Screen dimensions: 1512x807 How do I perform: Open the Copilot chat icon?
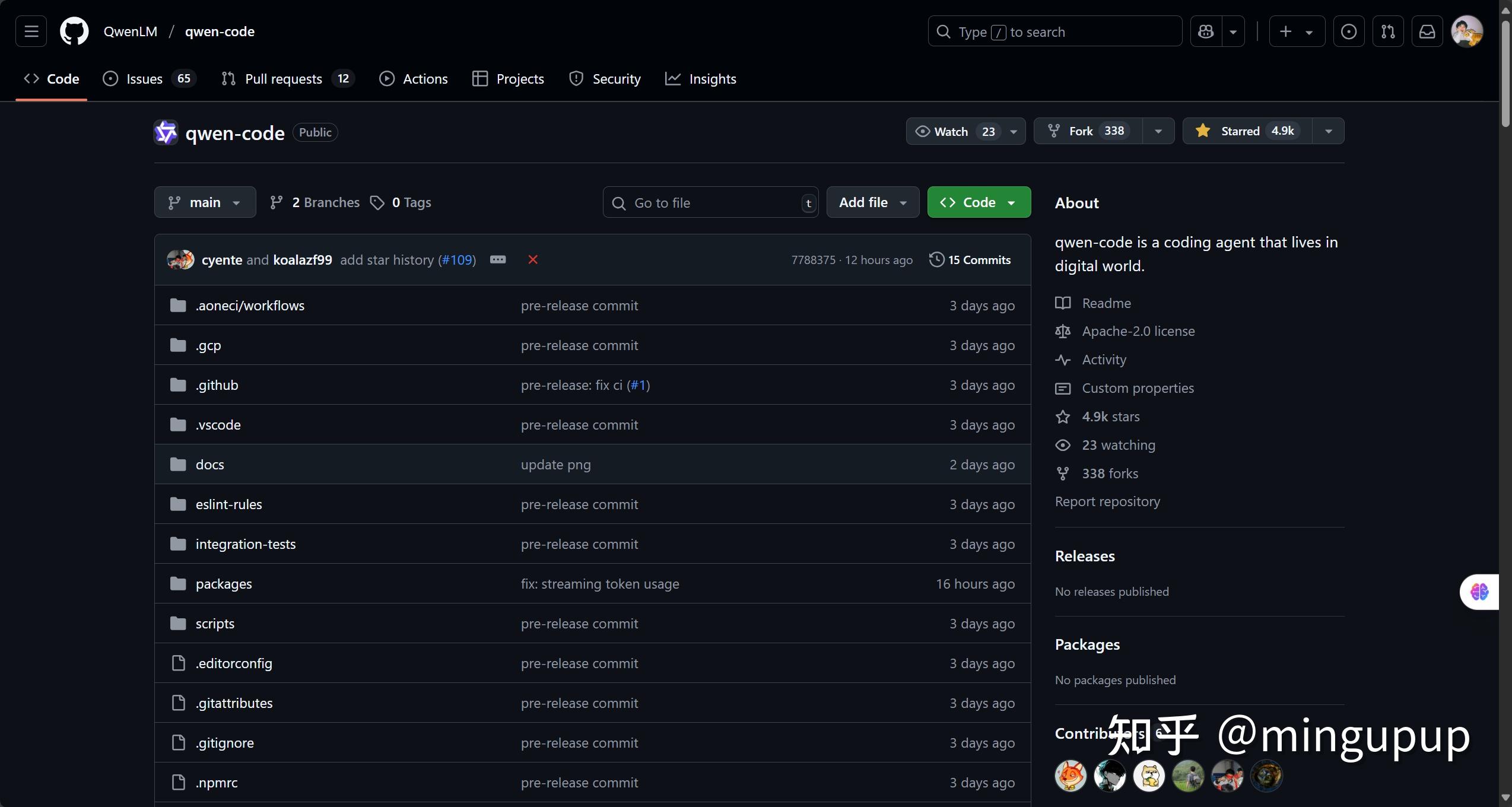(x=1206, y=31)
